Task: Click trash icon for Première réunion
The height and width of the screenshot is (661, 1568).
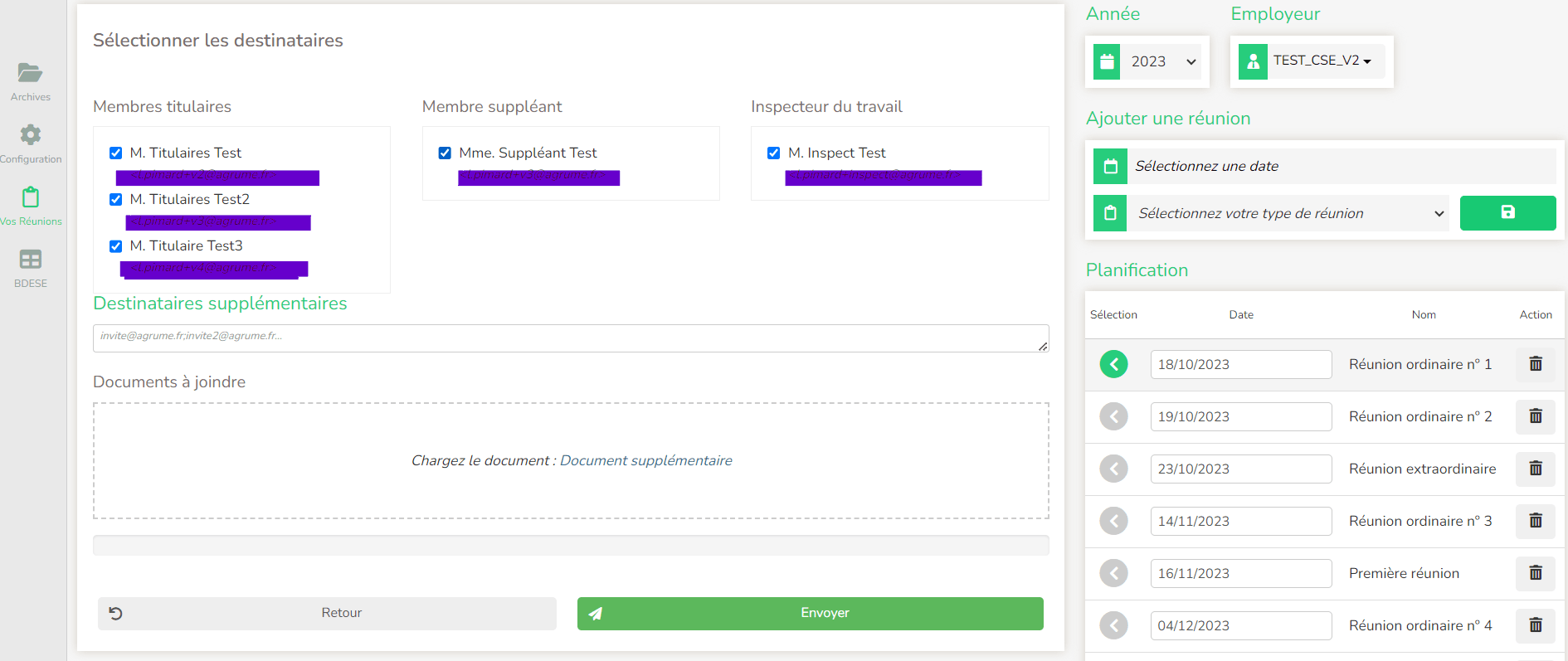Action: tap(1535, 573)
